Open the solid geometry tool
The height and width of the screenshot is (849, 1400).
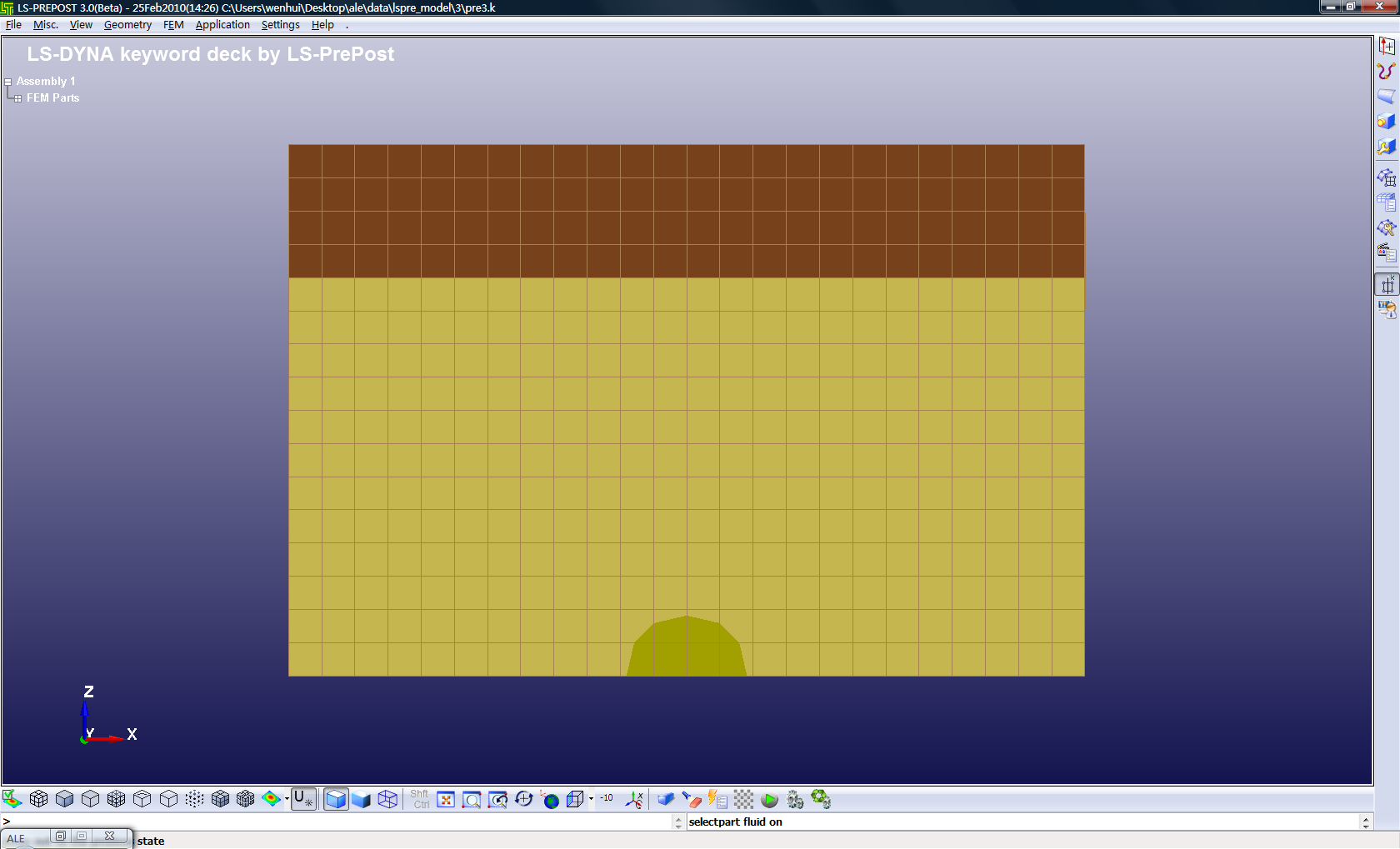(1386, 121)
